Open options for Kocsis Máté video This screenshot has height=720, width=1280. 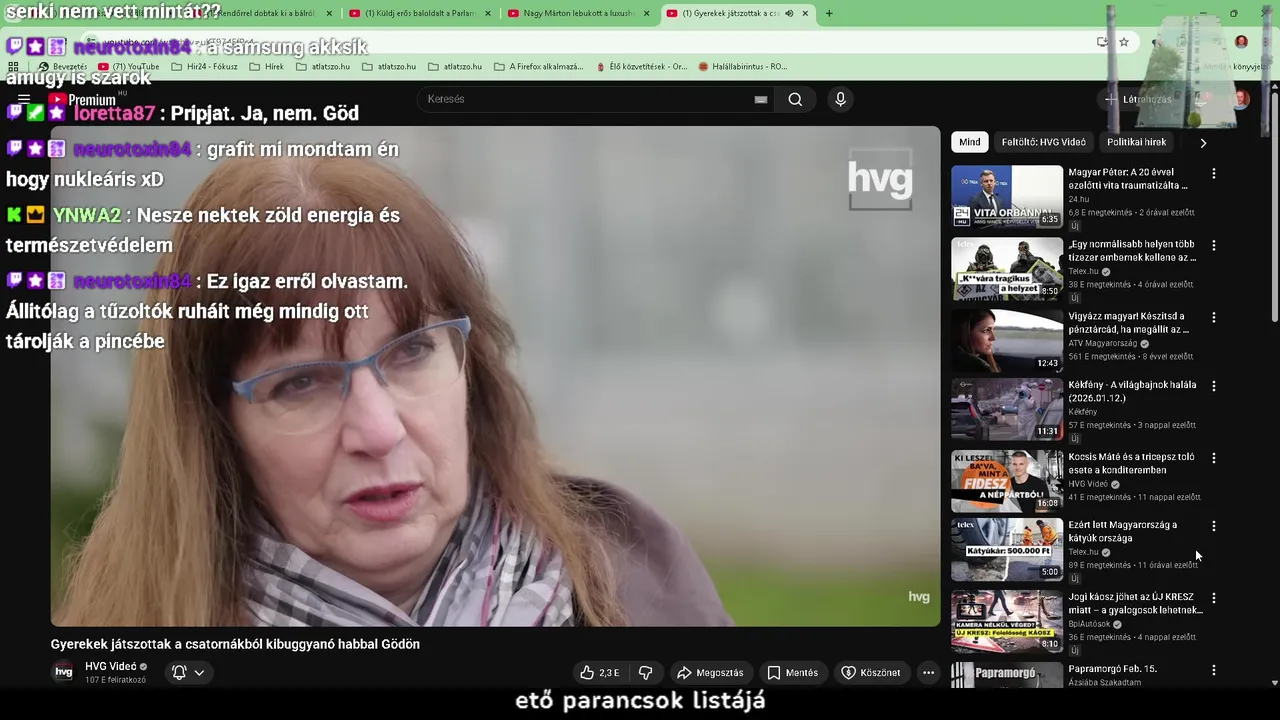(1214, 458)
